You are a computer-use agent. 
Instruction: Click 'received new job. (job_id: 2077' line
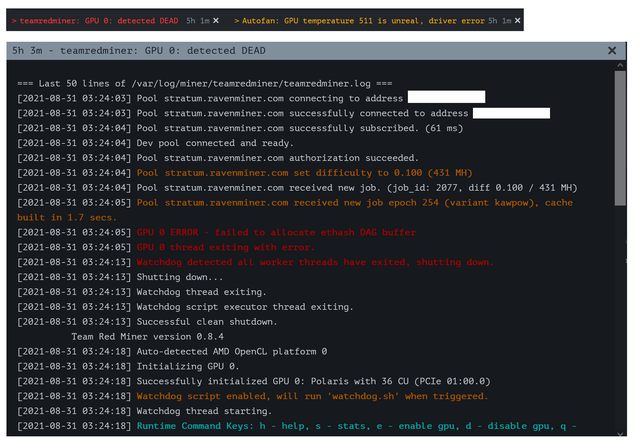point(297,188)
